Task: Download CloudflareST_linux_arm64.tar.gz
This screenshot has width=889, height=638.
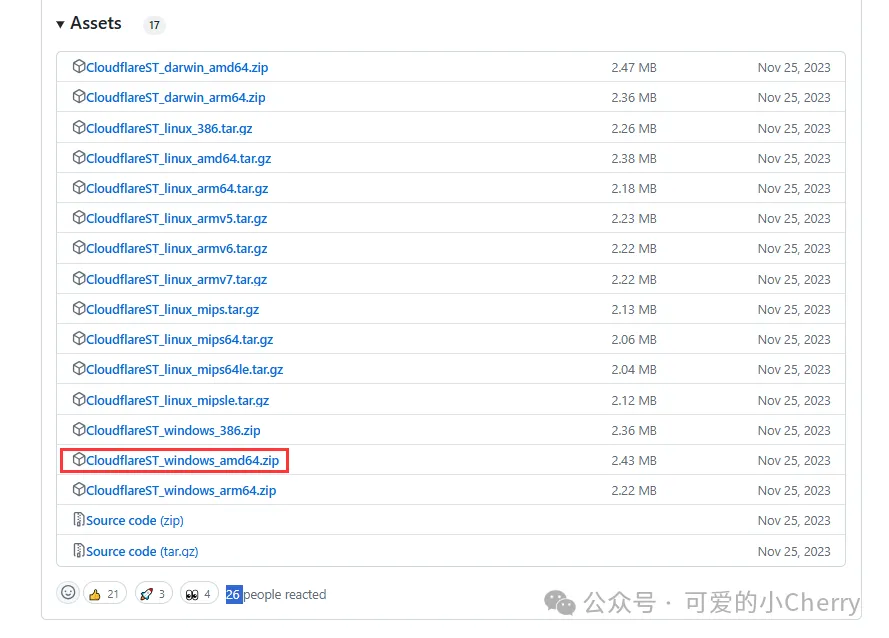Action: (177, 188)
